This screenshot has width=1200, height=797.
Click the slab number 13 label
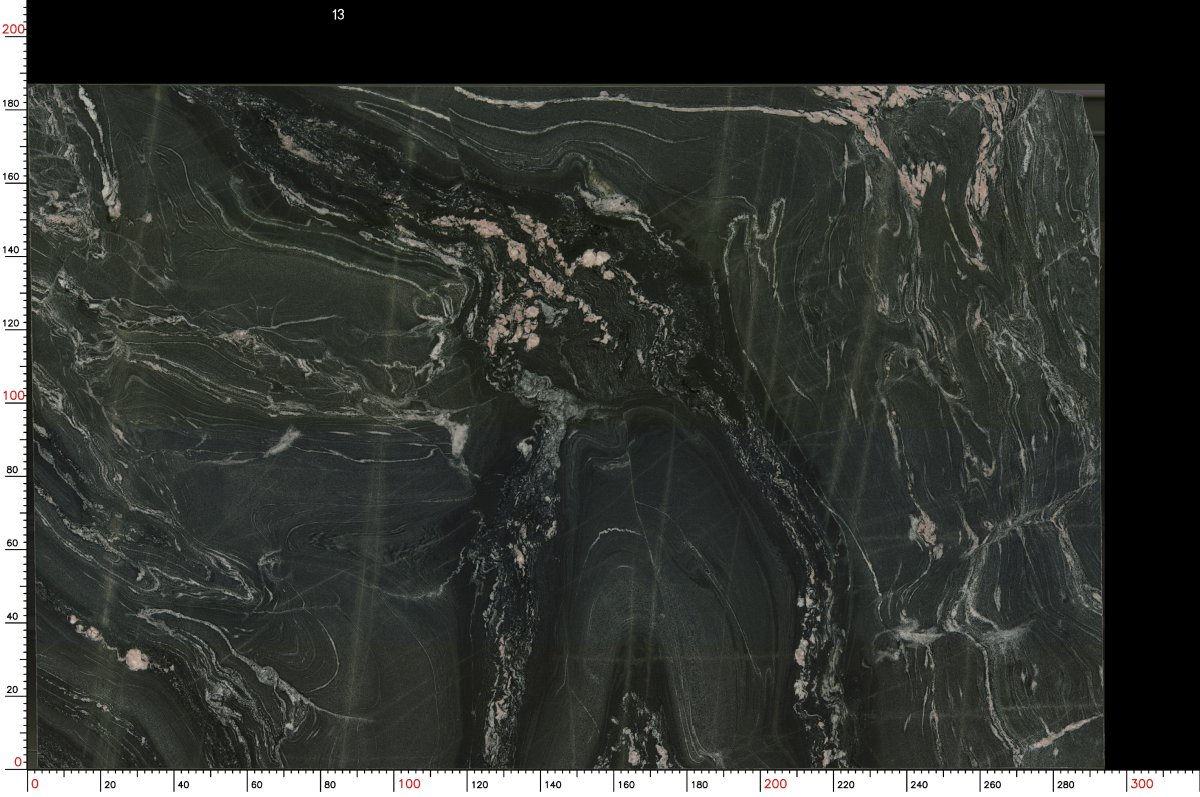[x=338, y=15]
